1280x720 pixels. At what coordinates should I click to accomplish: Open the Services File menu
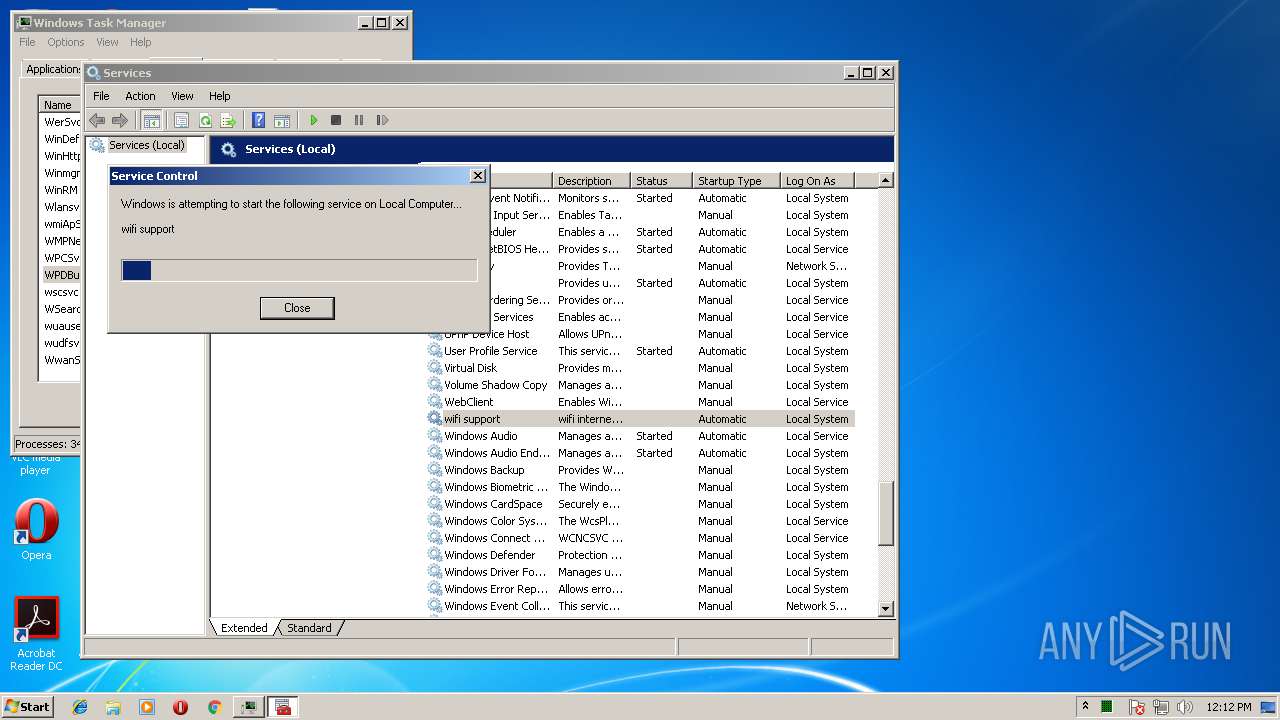click(101, 96)
